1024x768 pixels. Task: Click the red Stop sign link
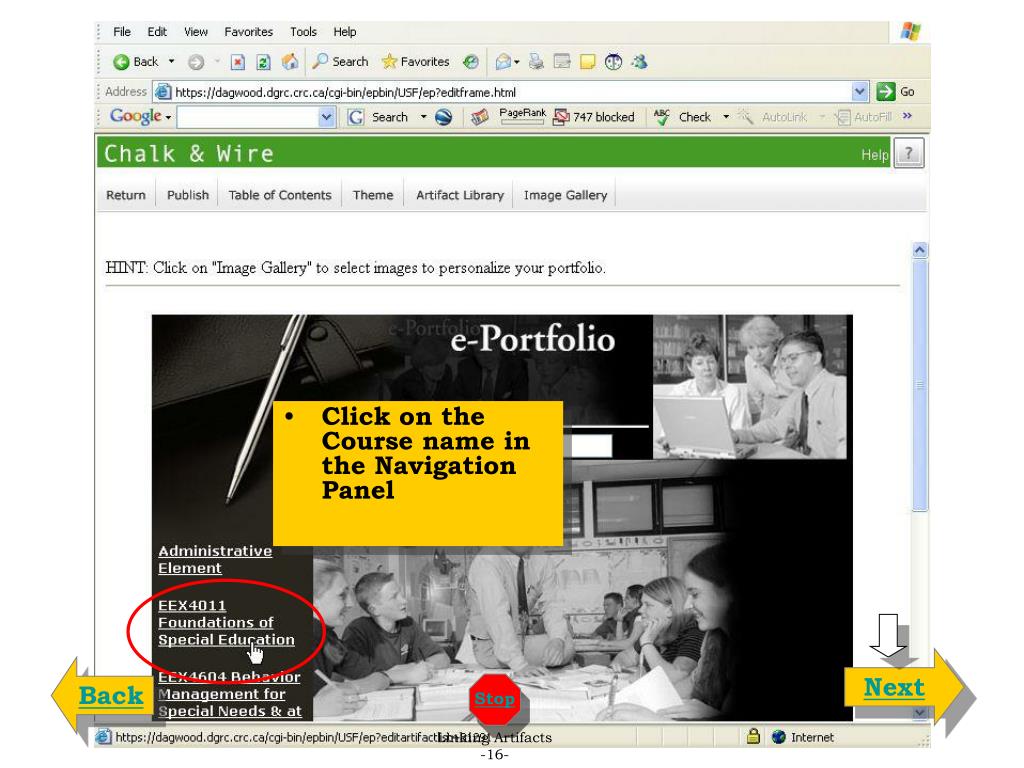point(494,699)
